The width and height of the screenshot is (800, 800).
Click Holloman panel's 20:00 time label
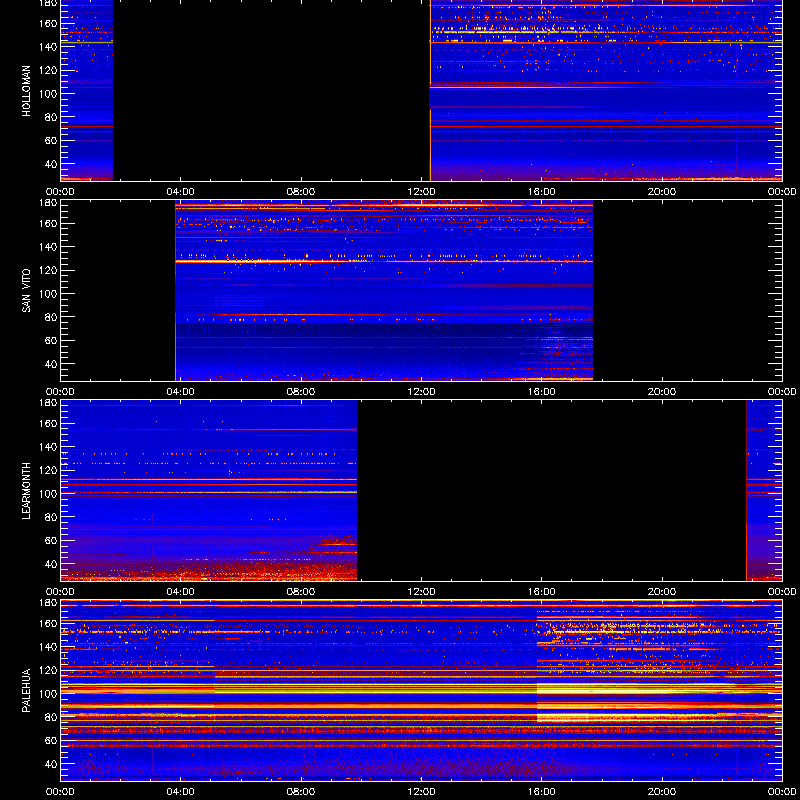click(662, 192)
